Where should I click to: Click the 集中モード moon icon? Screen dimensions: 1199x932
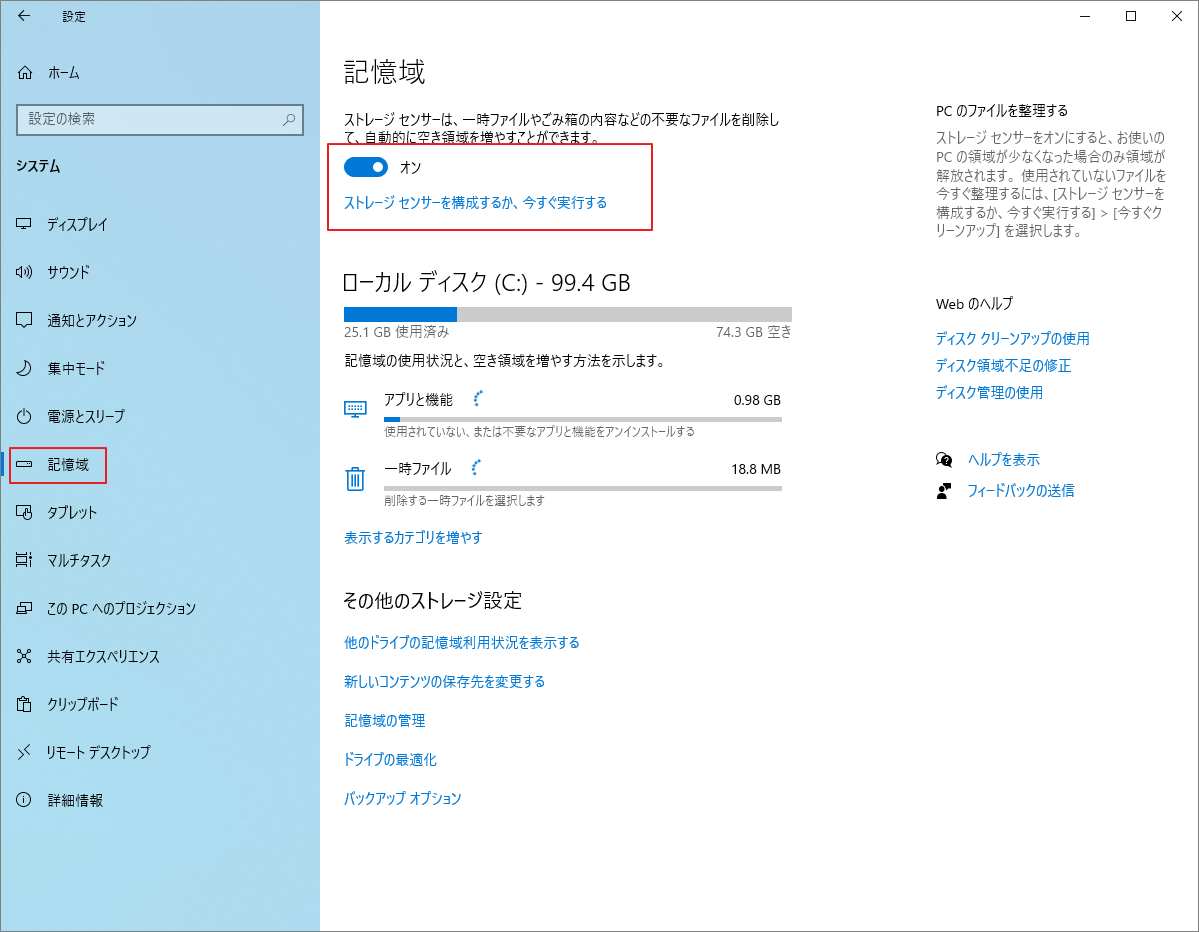click(x=24, y=368)
